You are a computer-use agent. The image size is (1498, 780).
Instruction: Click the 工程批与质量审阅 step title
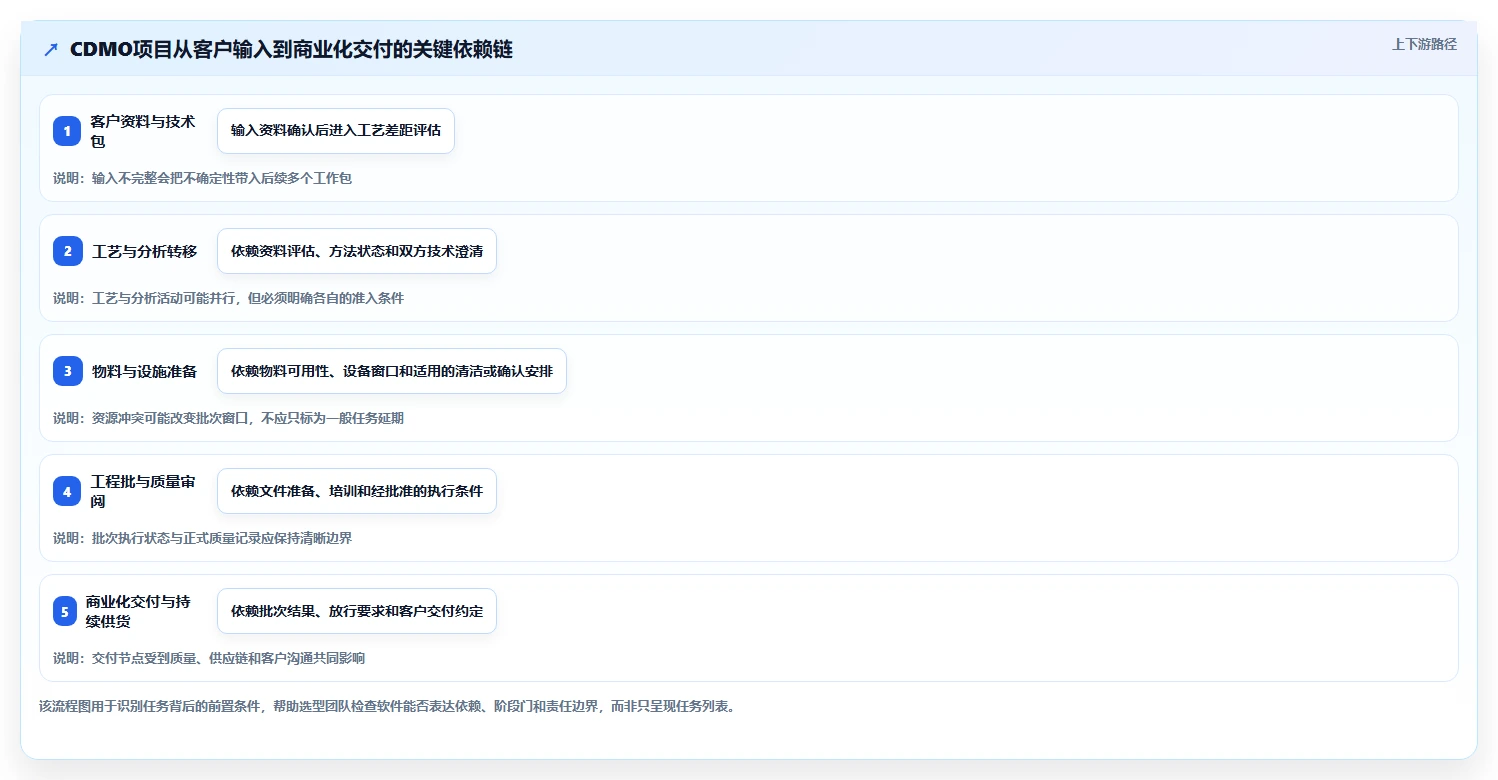point(143,491)
